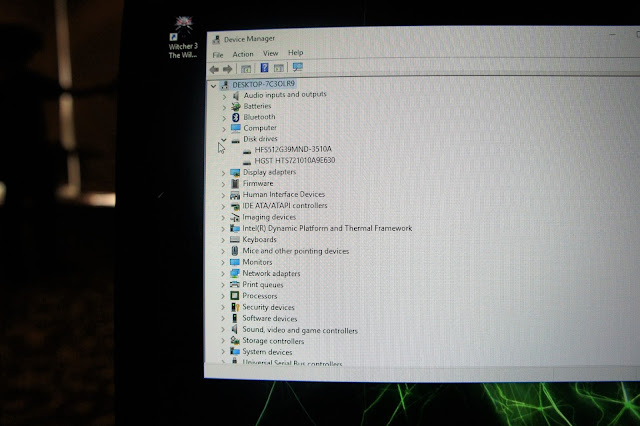Click the Forward arrow toolbar icon
Image resolution: width=640 pixels, height=426 pixels.
click(x=227, y=69)
